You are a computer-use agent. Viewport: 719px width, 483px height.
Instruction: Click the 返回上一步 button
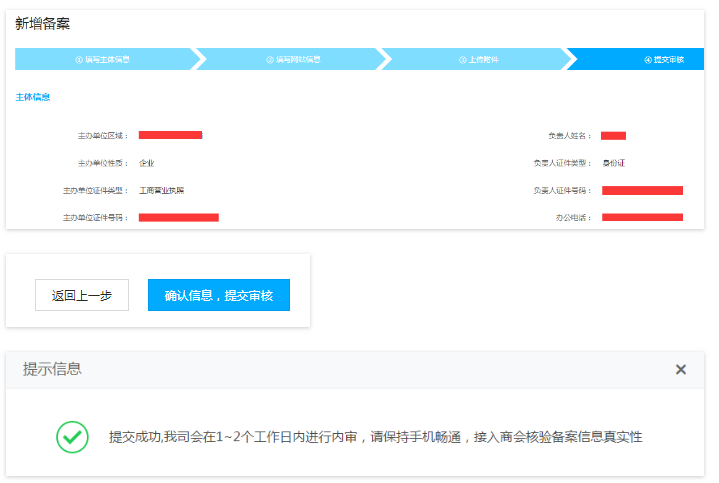82,295
